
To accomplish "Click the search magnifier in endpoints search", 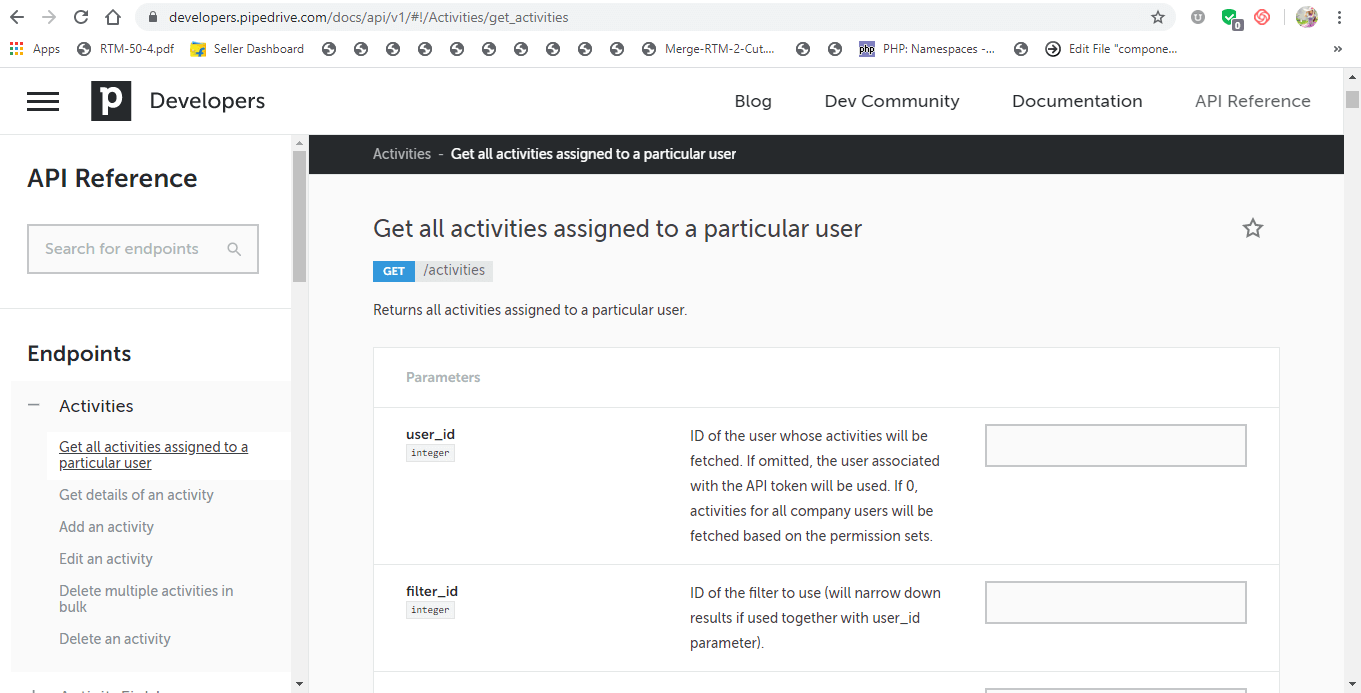I will coord(235,248).
